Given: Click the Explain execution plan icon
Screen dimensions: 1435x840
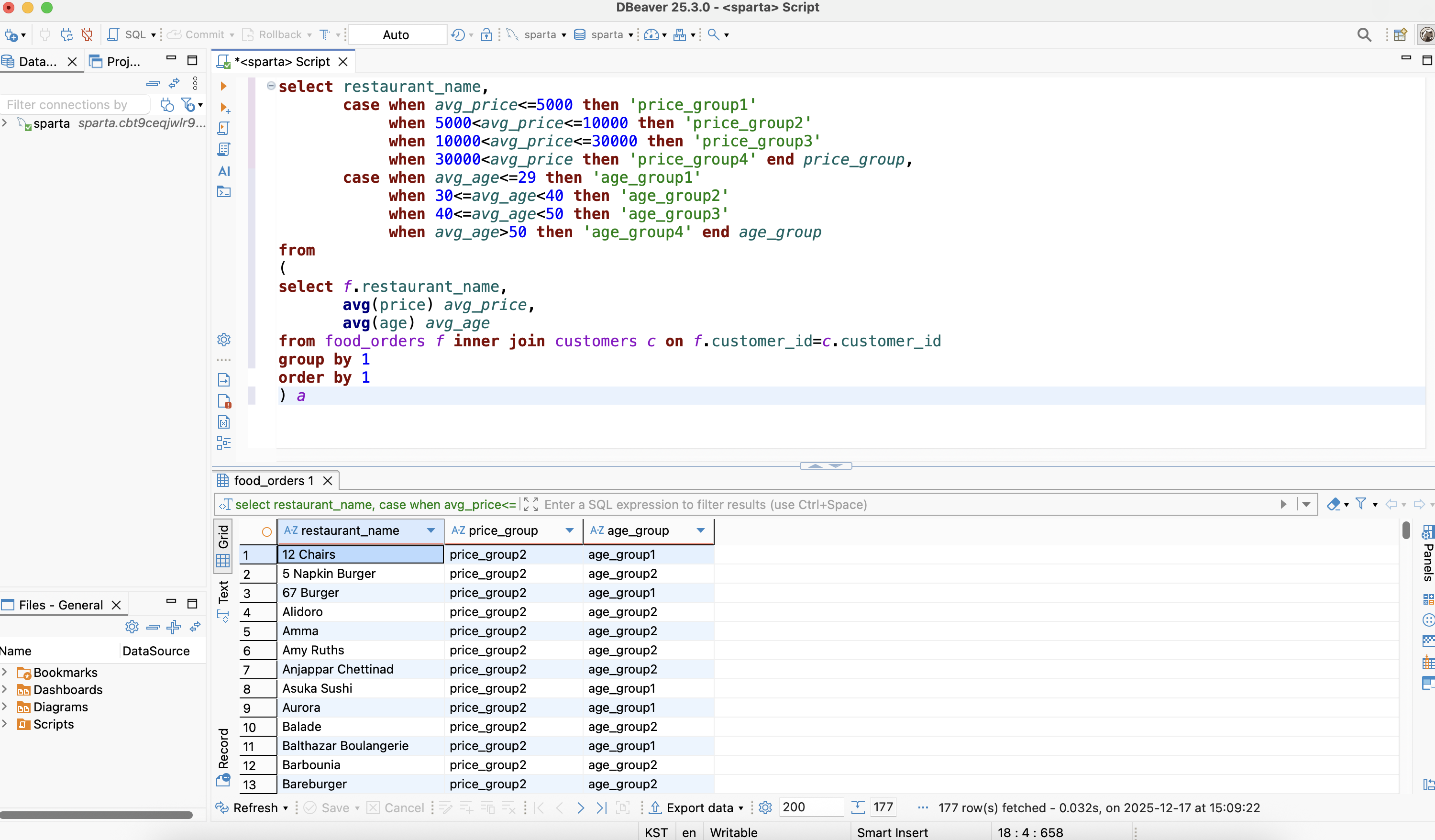Looking at the screenshot, I should click(224, 149).
